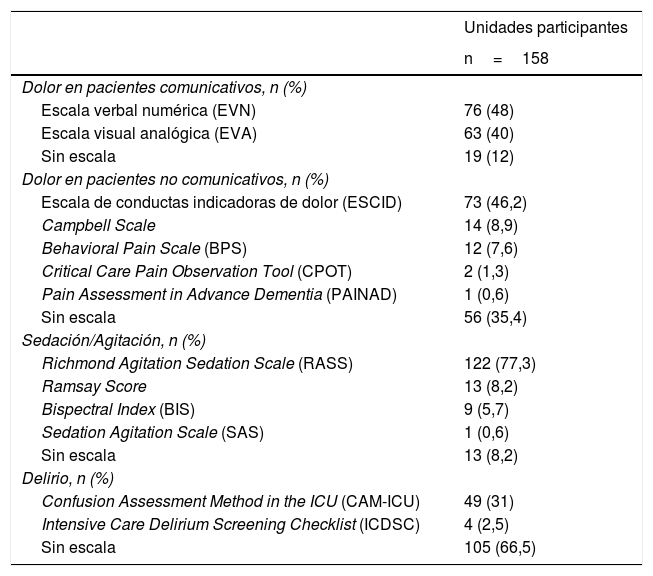Select 'Richmond Agitation Sedation Scale (RASS)' row

coord(197,364)
